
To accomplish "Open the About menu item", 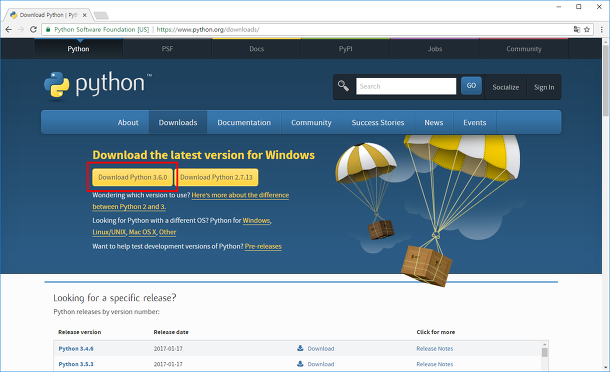I will [x=128, y=123].
